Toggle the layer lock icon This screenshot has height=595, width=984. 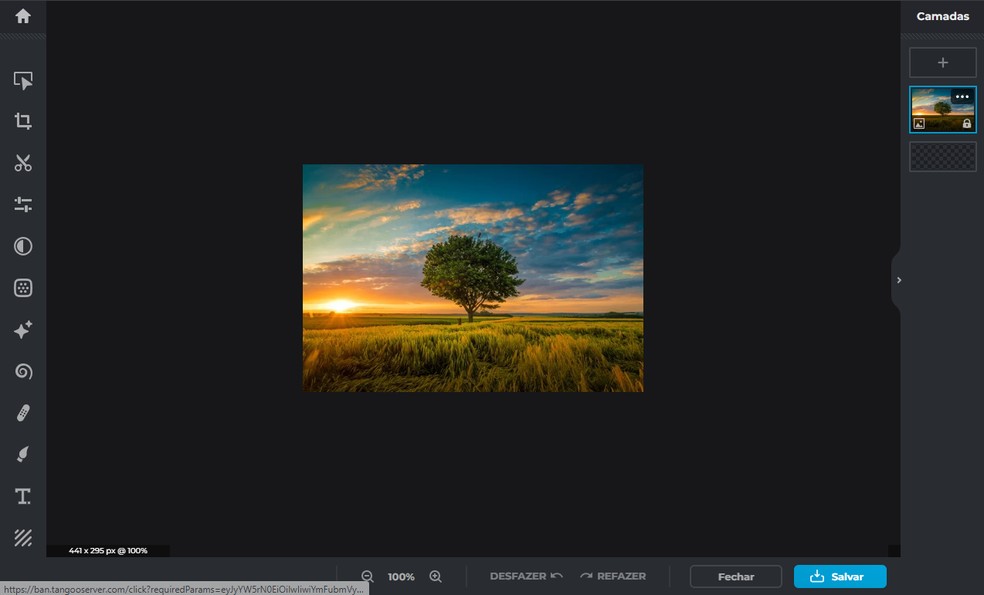[x=966, y=124]
